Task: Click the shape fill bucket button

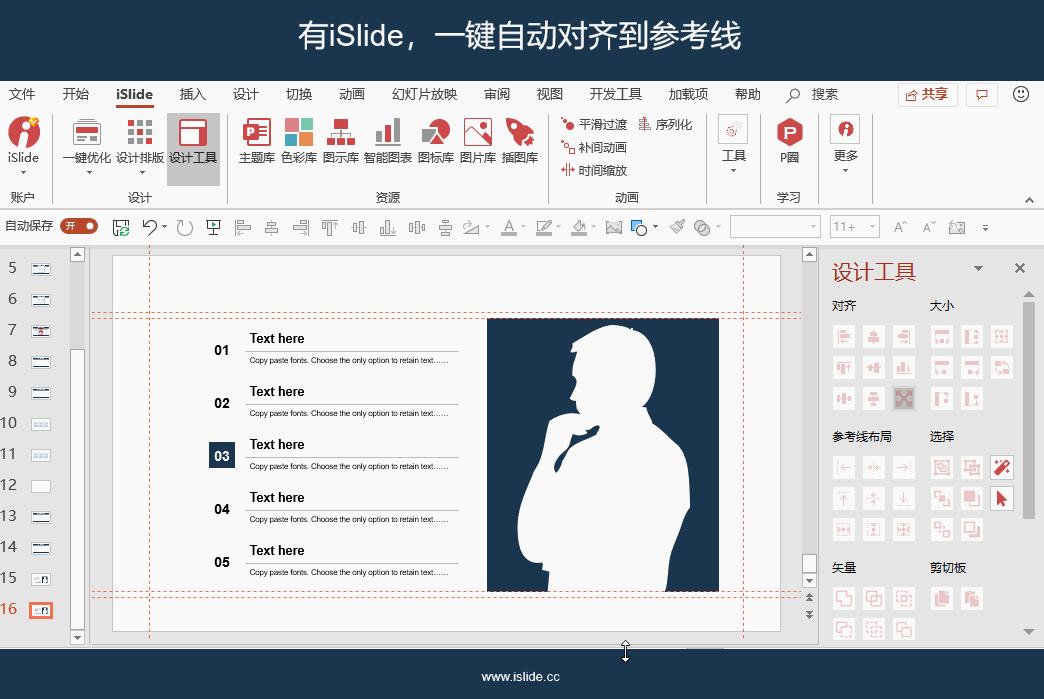Action: (x=579, y=228)
